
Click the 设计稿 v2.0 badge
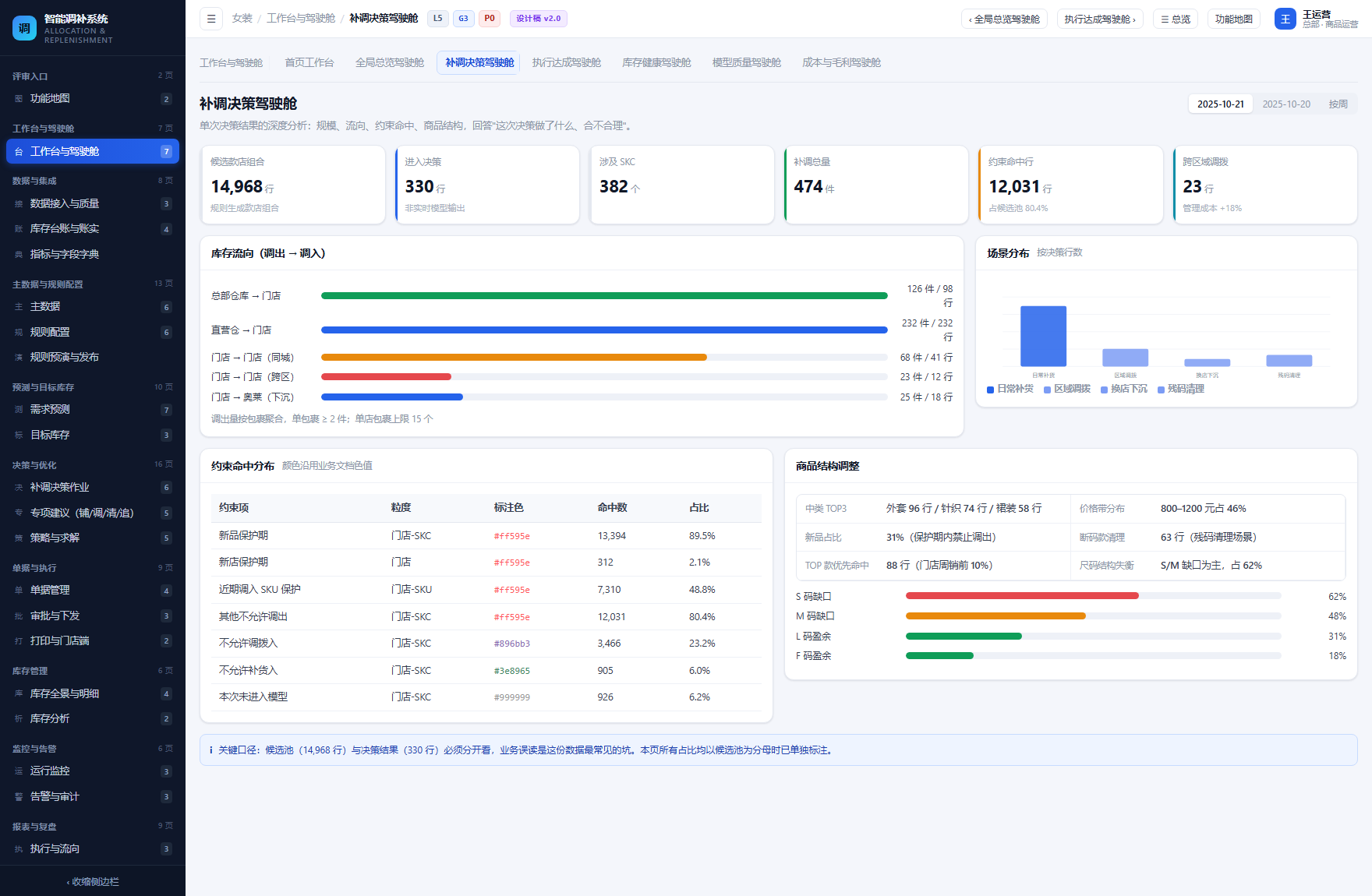coord(539,19)
